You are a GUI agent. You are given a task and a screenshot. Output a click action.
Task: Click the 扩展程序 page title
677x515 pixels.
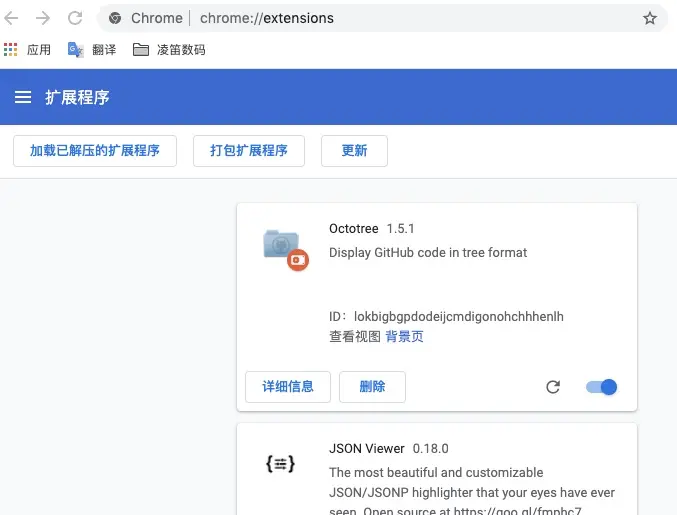point(77,97)
